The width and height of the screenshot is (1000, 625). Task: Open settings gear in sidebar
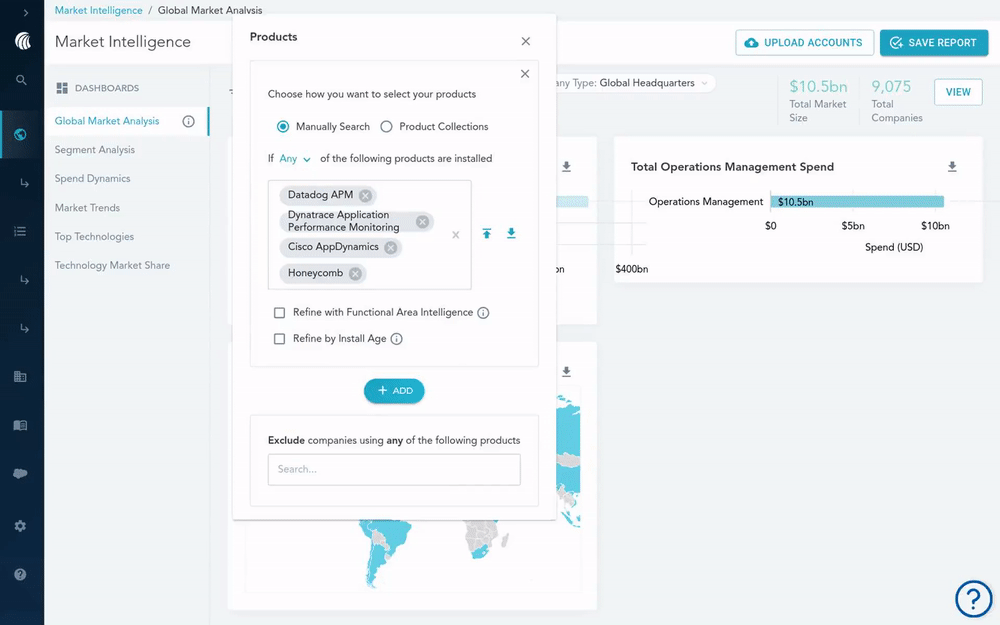20,526
